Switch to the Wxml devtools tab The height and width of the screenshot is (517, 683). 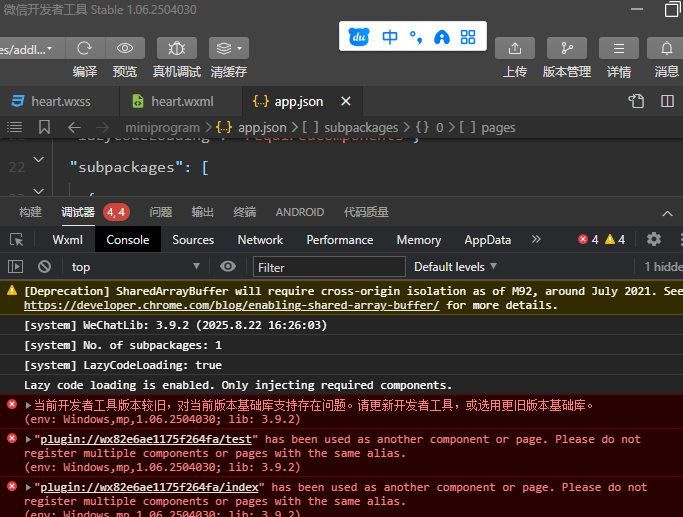pos(68,240)
